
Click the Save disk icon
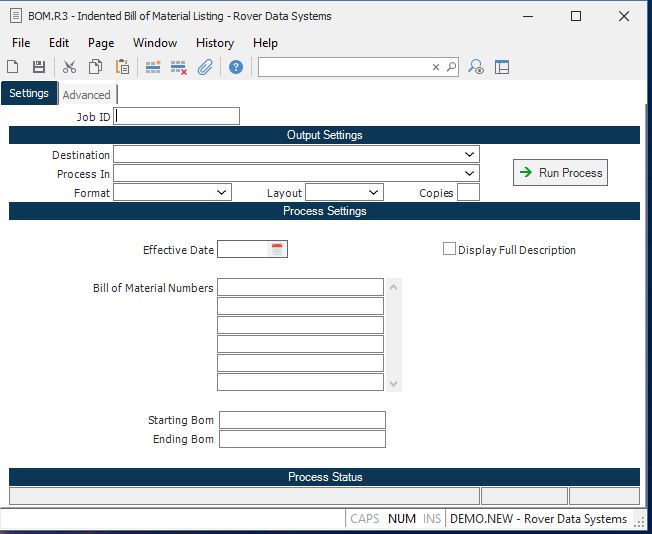(39, 67)
